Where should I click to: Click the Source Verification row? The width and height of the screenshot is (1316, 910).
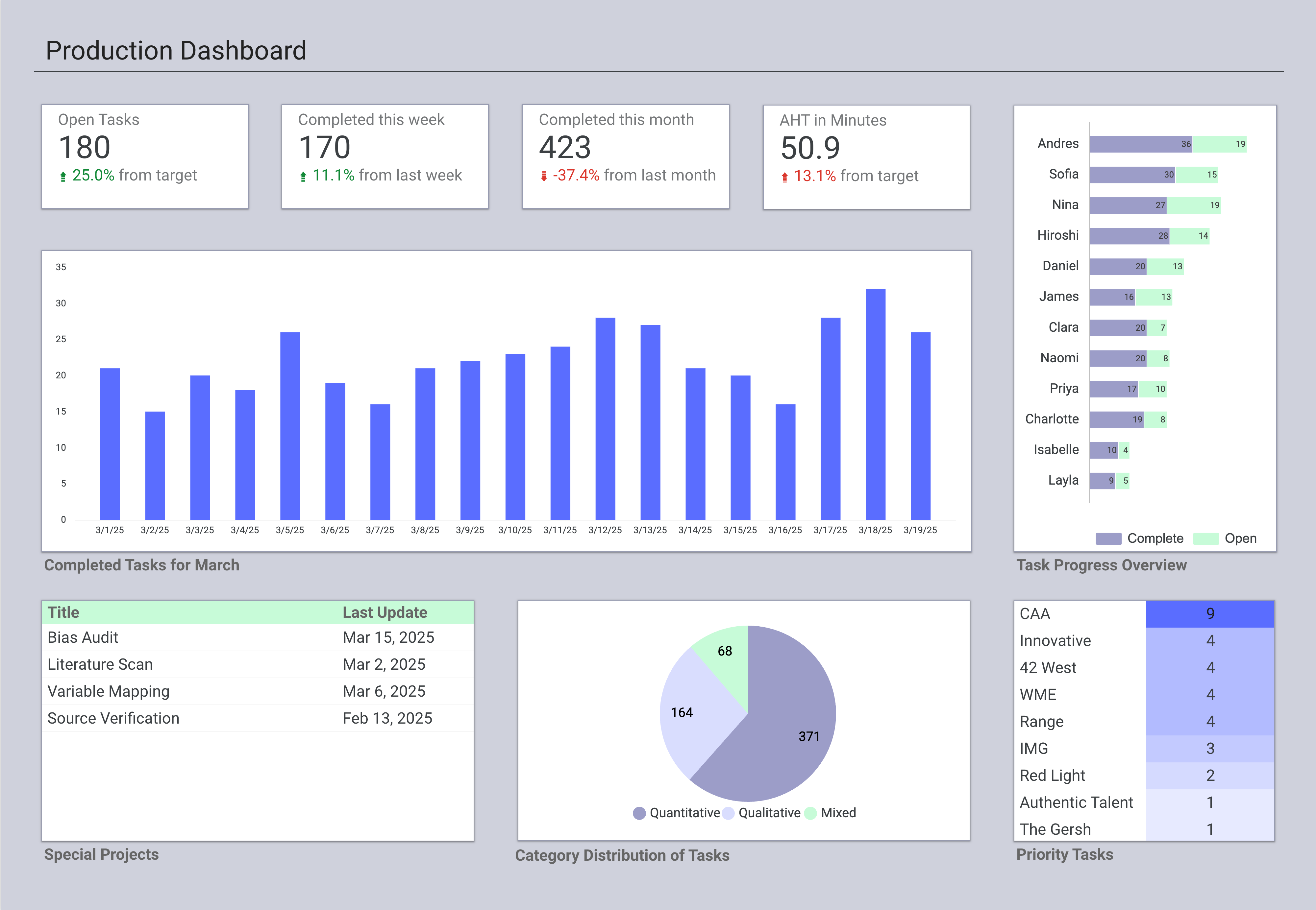tap(113, 718)
